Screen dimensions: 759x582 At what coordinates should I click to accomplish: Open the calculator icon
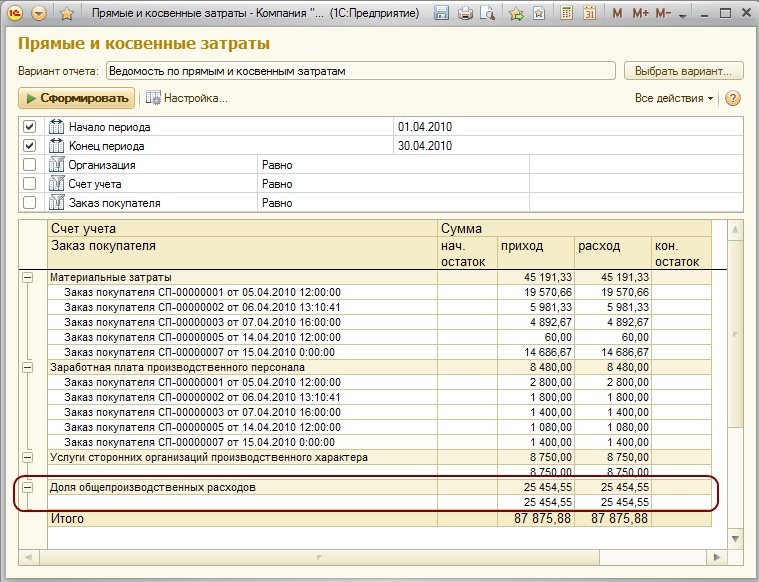click(567, 14)
